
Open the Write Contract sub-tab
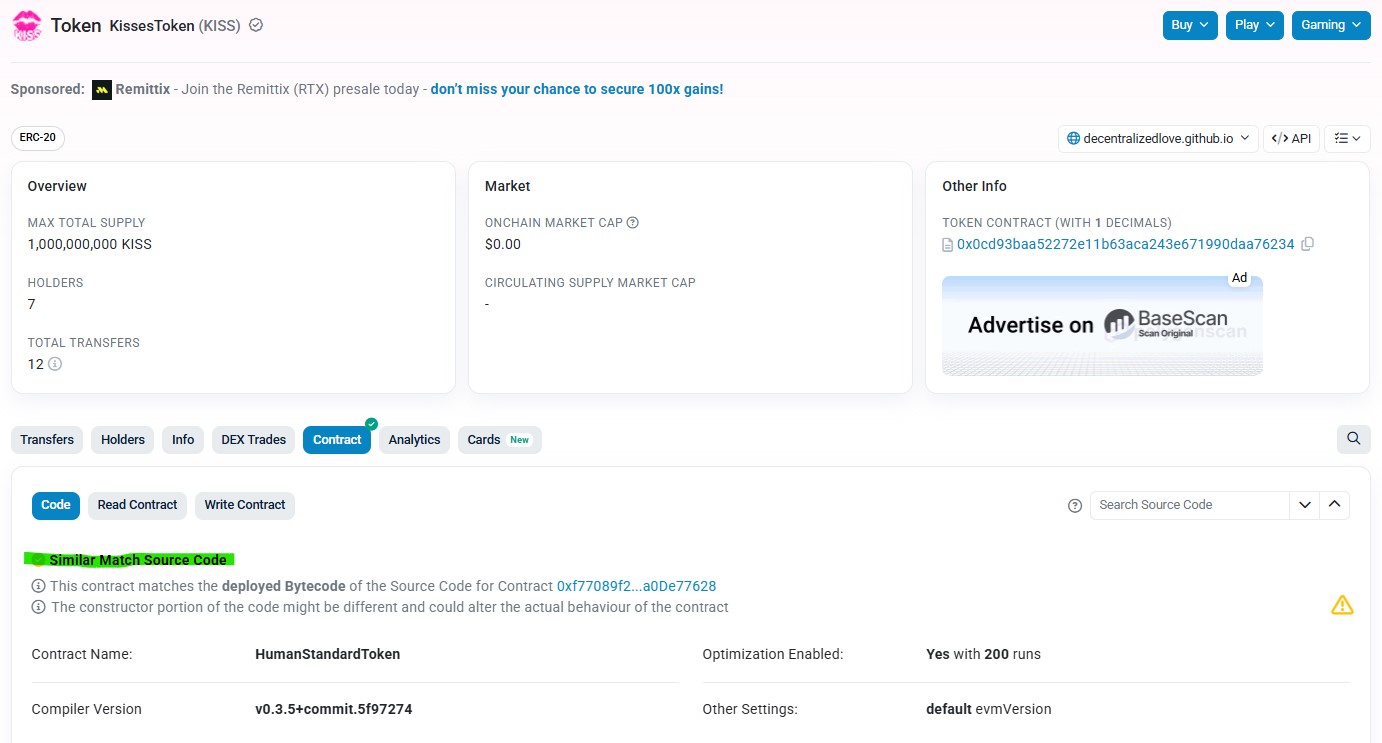(245, 505)
